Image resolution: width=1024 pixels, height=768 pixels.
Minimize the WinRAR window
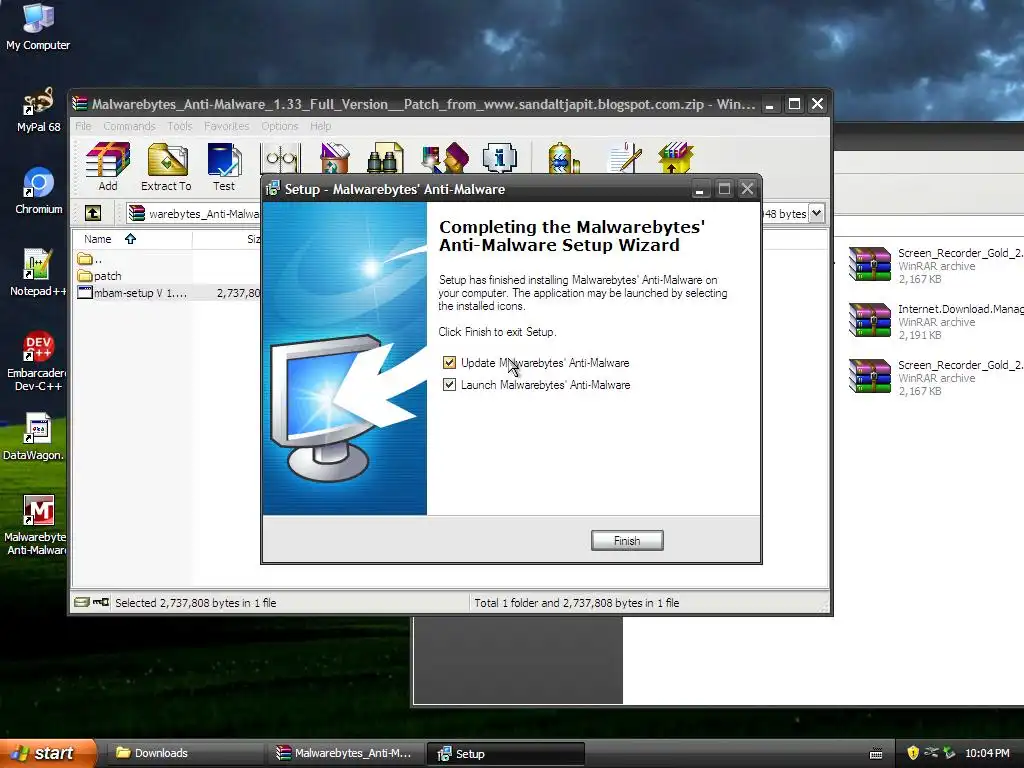(x=771, y=104)
